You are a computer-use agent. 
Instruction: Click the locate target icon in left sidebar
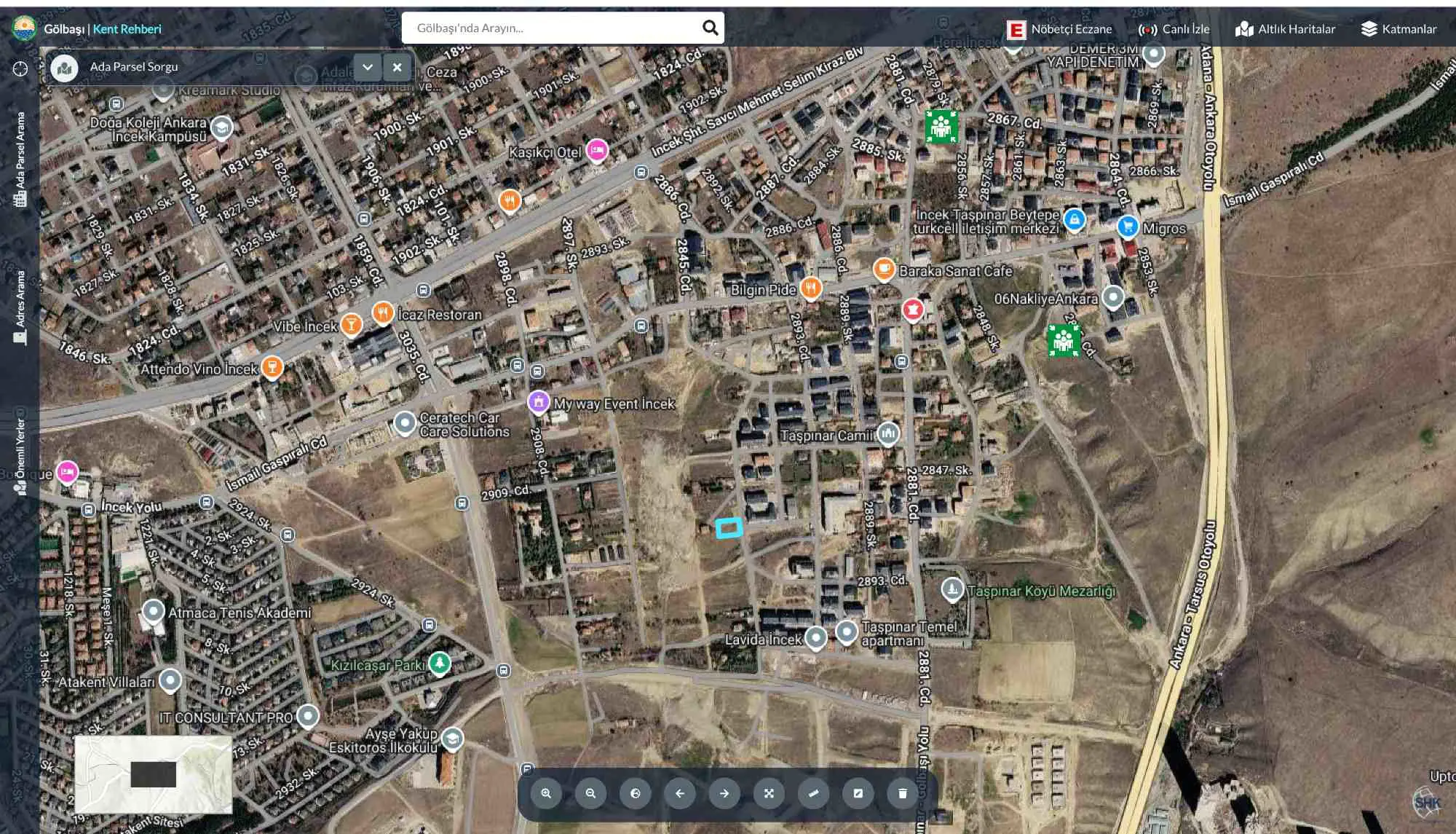coord(20,68)
